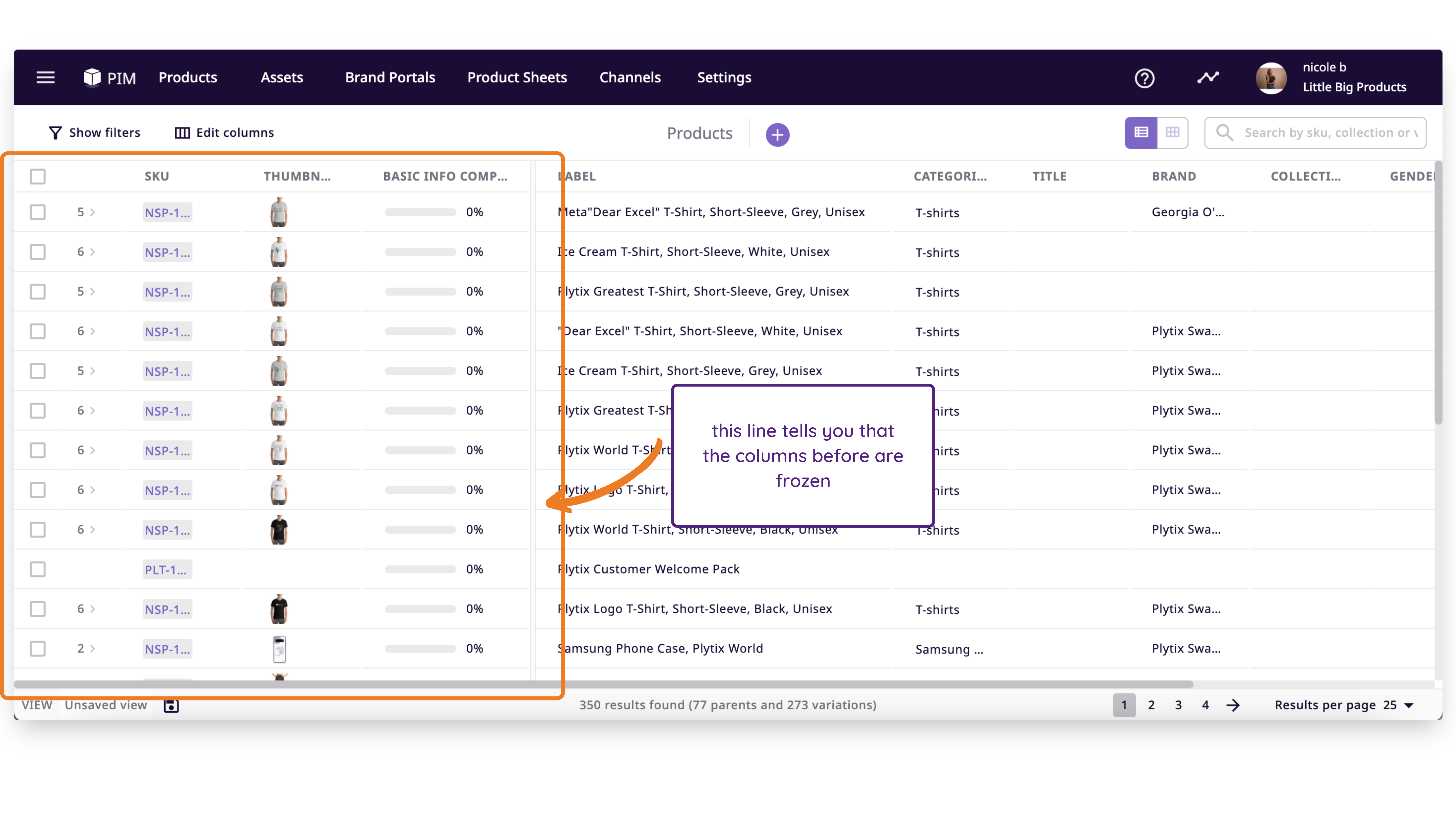The image size is (1456, 819).
Task: Tick the select-all header checkbox
Action: point(38,176)
